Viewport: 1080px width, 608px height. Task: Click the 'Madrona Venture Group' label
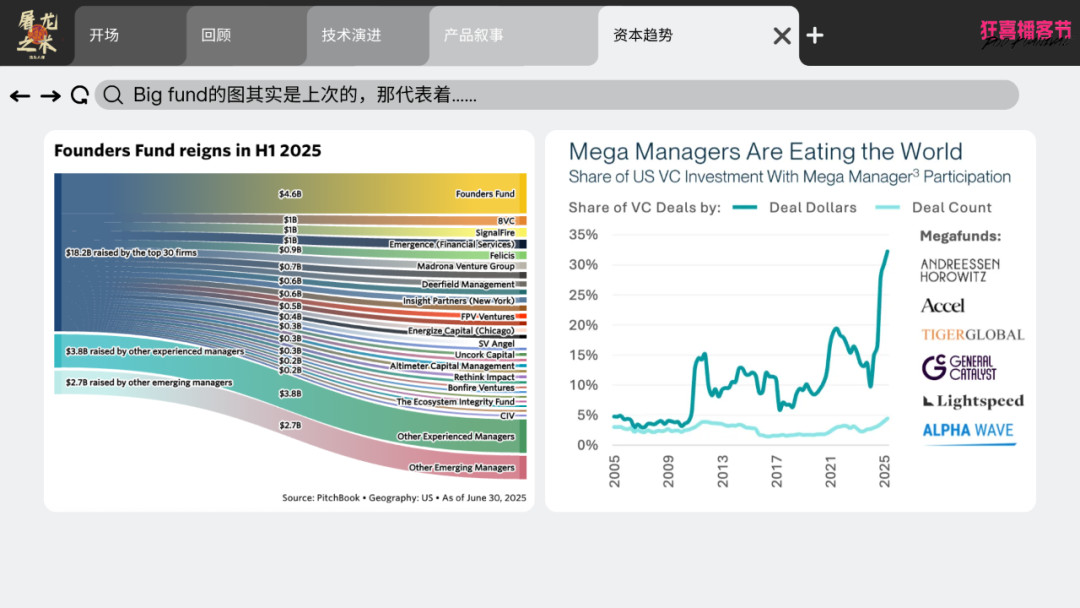pyautogui.click(x=466, y=266)
